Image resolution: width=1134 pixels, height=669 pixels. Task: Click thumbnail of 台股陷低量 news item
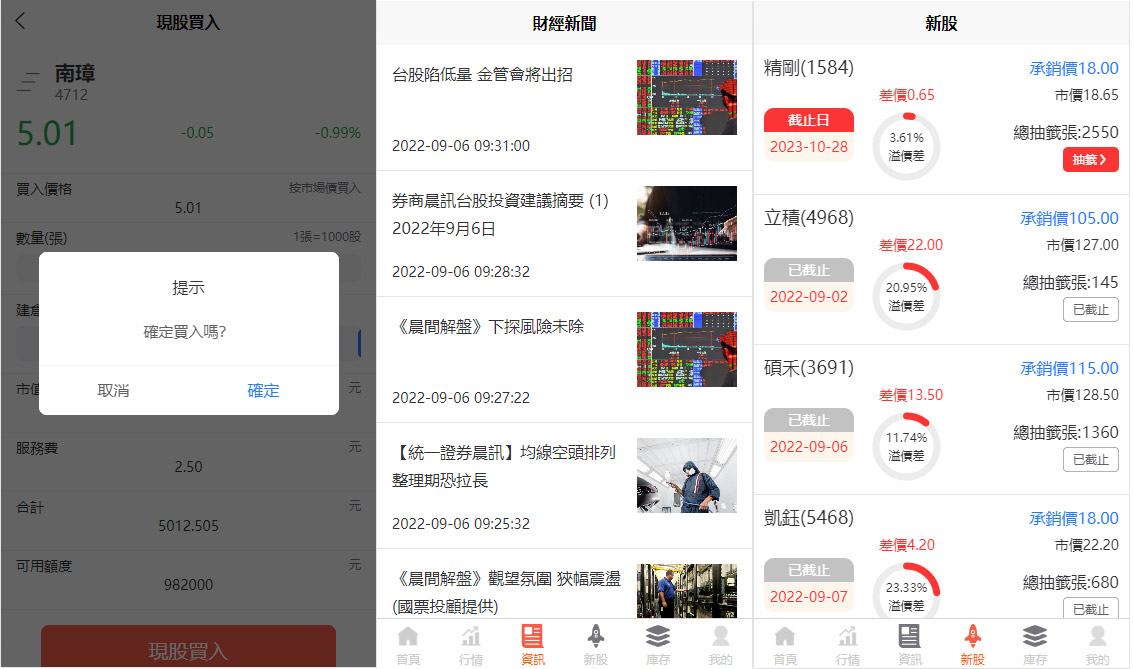click(687, 98)
